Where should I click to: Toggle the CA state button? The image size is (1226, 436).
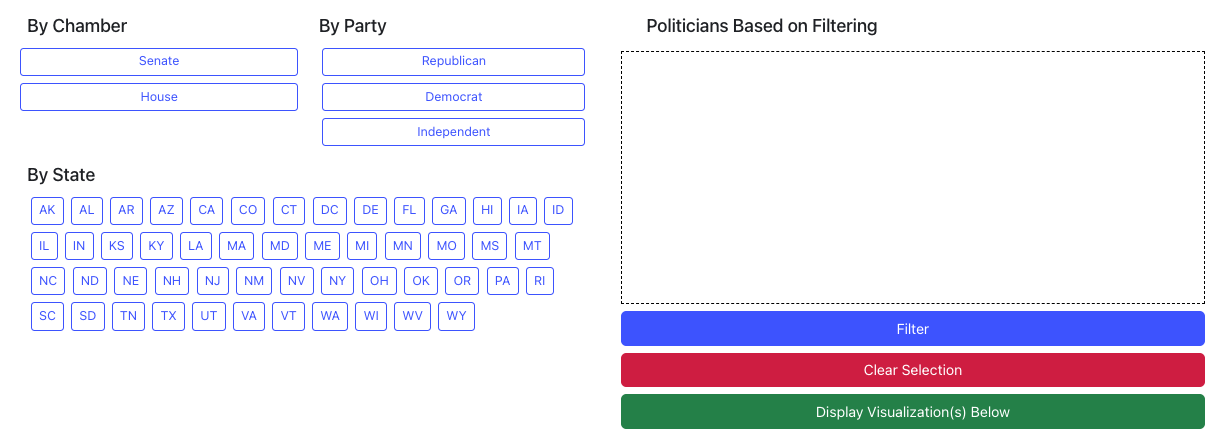click(x=207, y=211)
